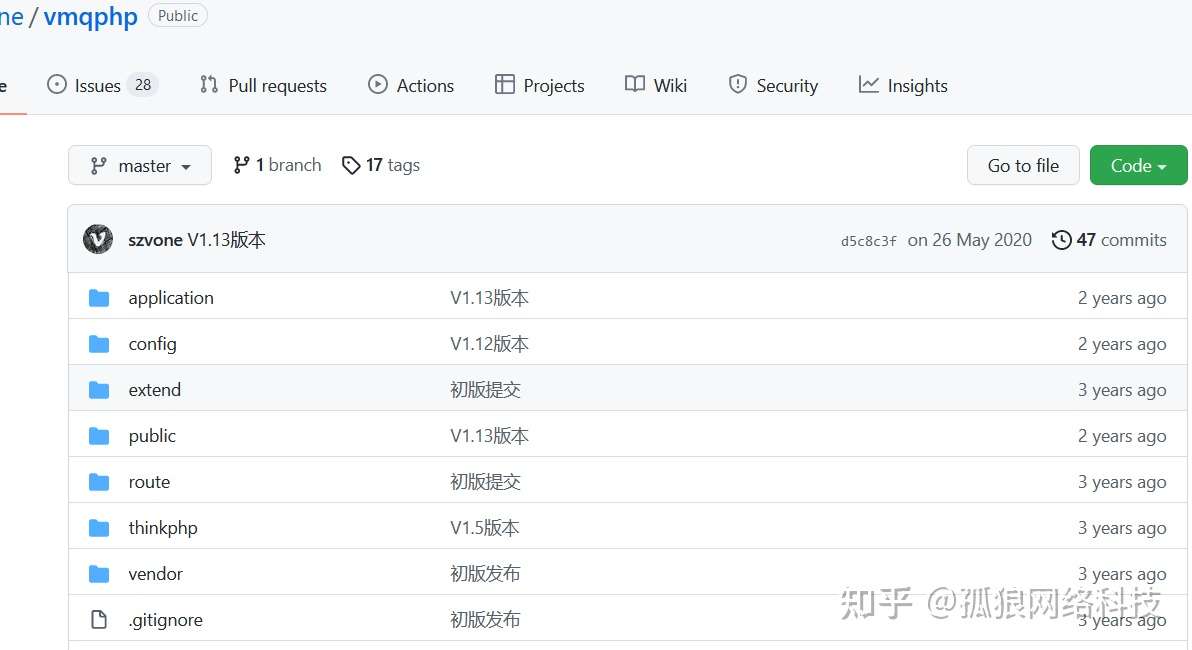Click the Insights graph icon
The image size is (1192, 650).
(x=869, y=84)
